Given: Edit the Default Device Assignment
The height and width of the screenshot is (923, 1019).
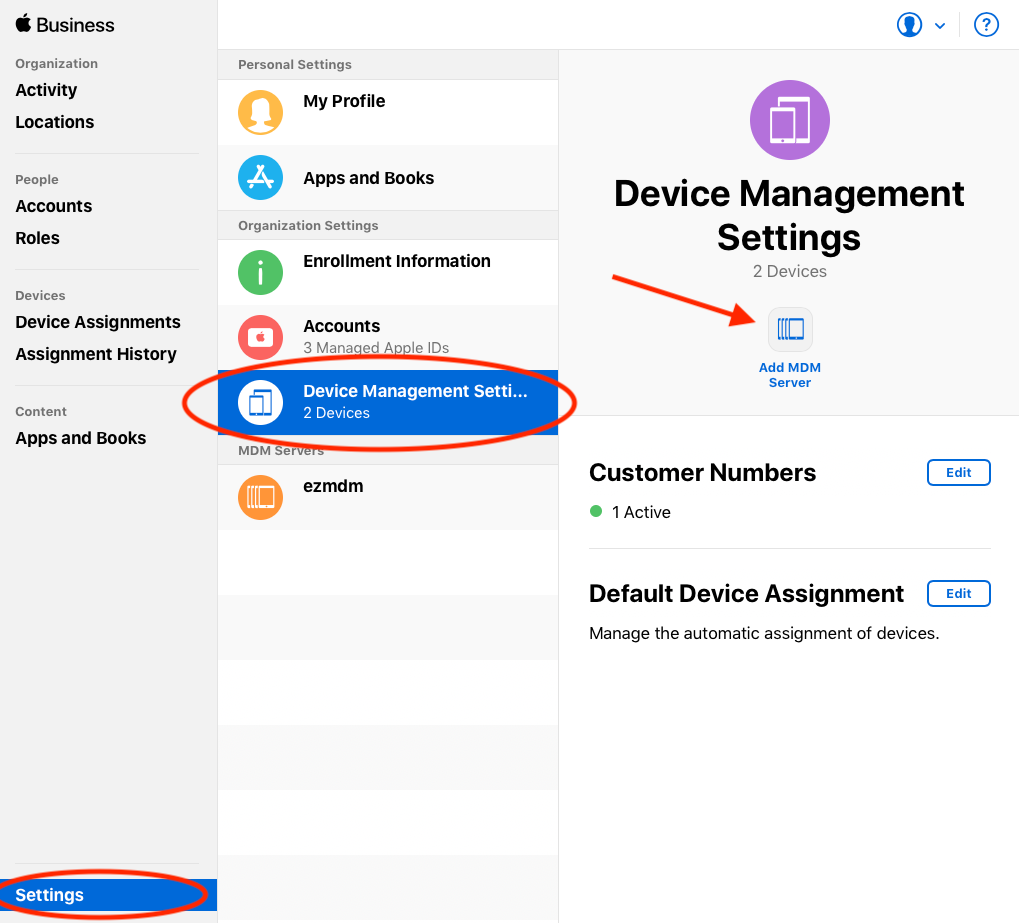Looking at the screenshot, I should [958, 593].
